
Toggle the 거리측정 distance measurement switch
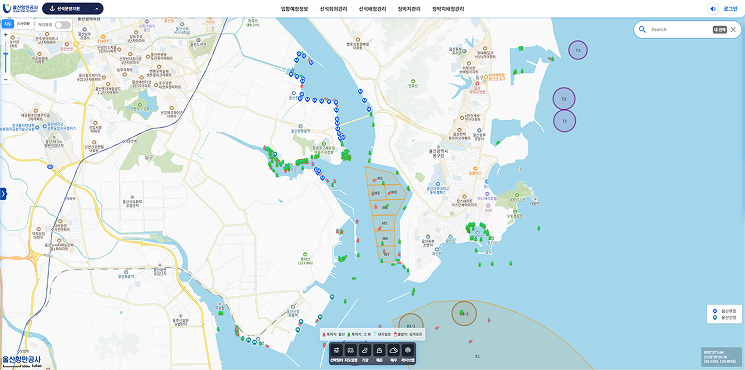pos(62,25)
